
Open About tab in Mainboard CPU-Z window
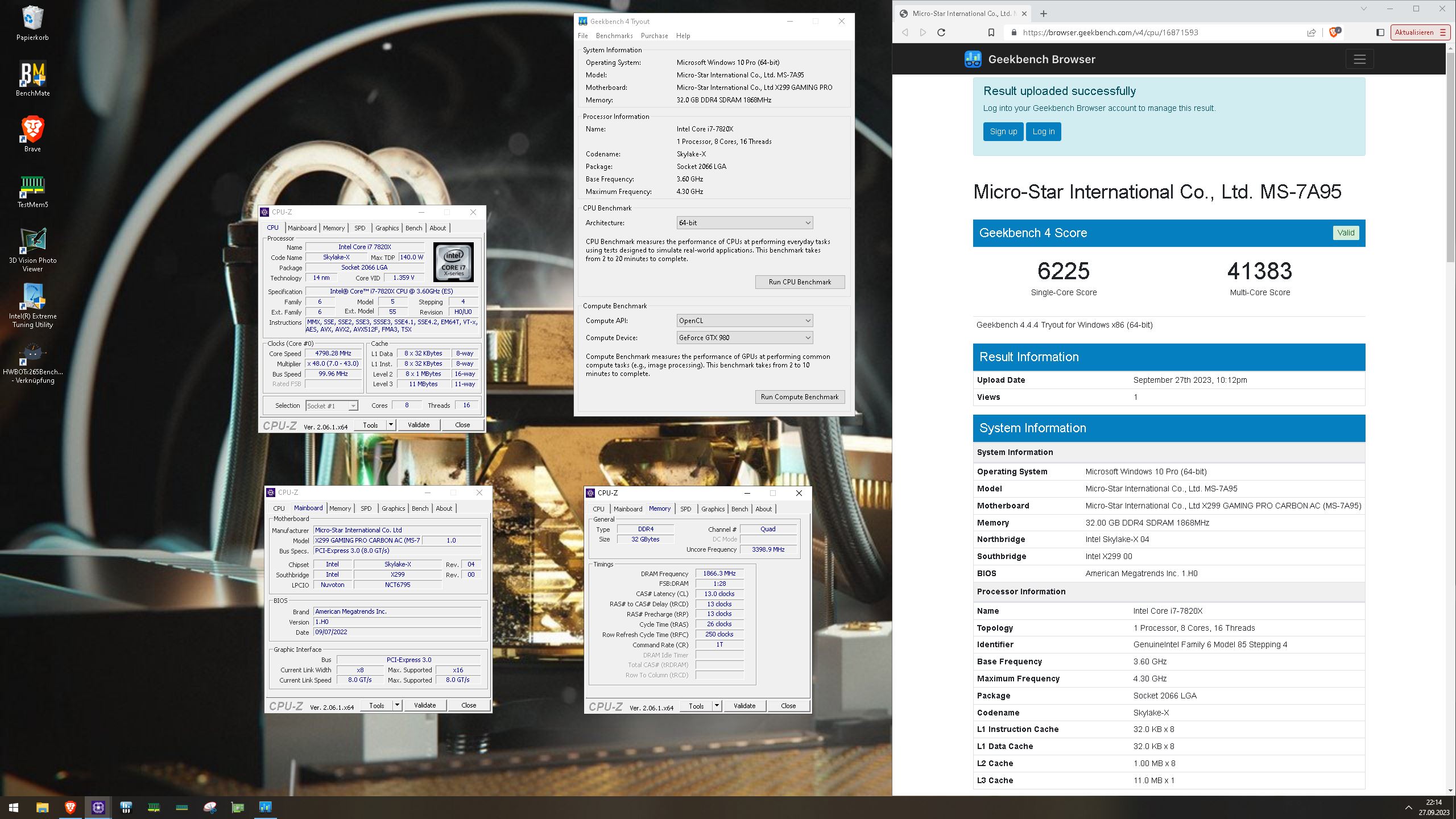(x=444, y=508)
